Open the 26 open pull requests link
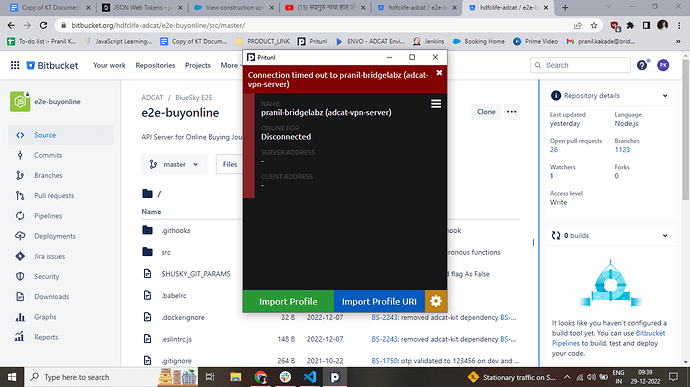The image size is (690, 387). tap(554, 150)
